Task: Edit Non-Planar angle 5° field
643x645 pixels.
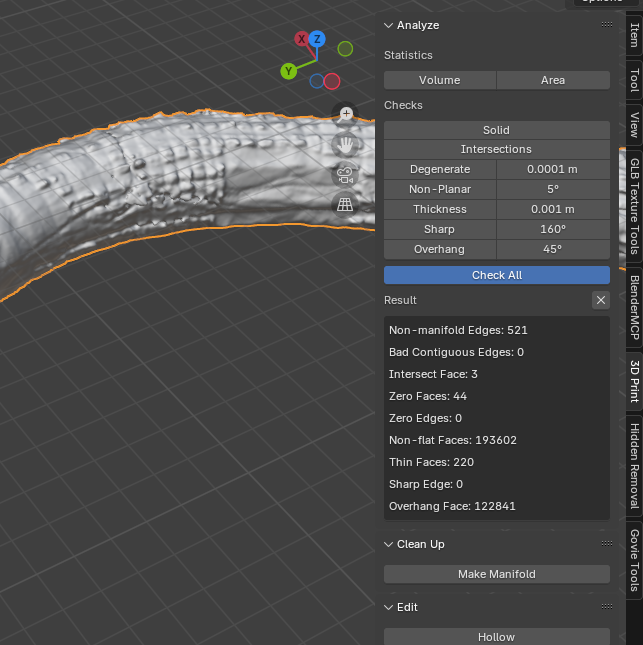Action: point(553,189)
